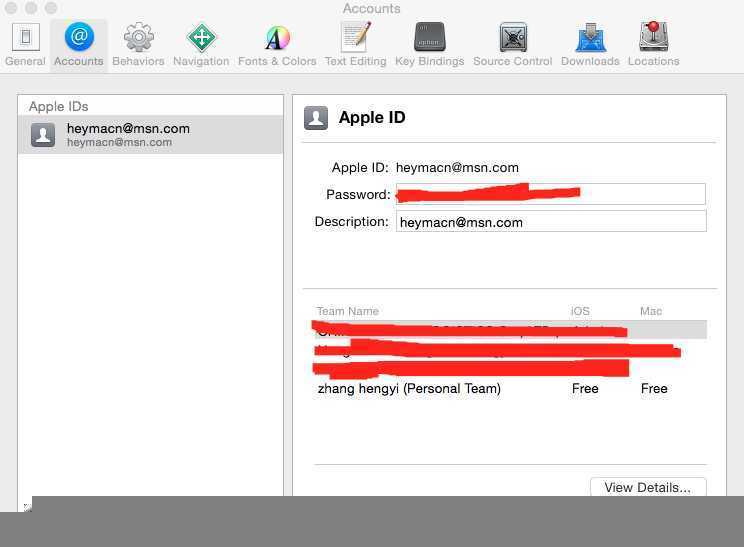The image size is (744, 547).
Task: Switch to the Behaviors tab label
Action: click(139, 61)
